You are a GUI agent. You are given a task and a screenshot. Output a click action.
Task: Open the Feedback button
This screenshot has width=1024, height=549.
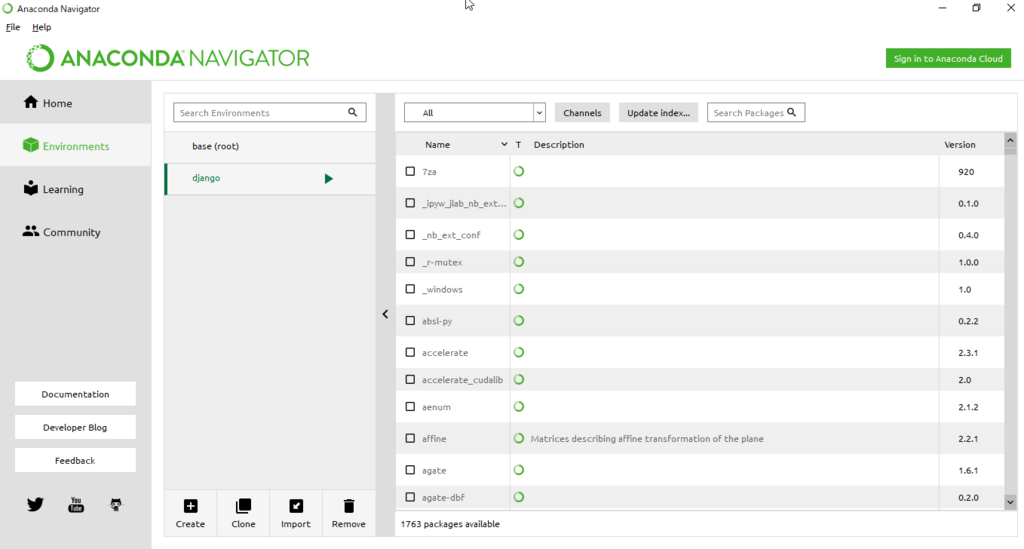pos(75,460)
